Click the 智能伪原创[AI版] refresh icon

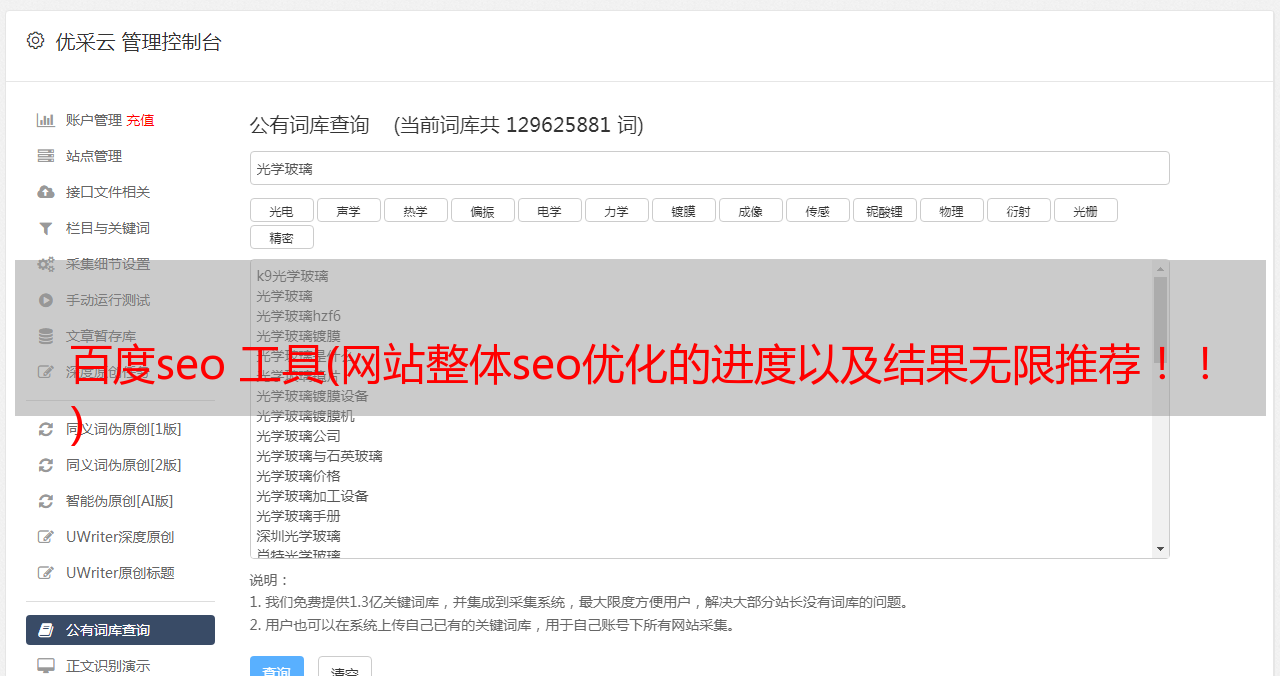point(46,501)
